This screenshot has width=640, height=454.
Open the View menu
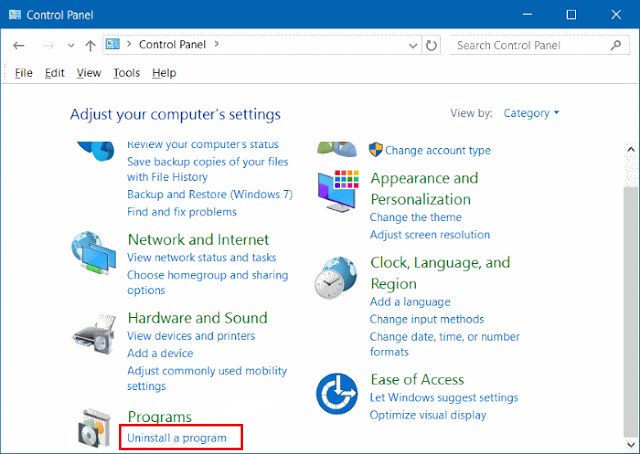[x=89, y=73]
